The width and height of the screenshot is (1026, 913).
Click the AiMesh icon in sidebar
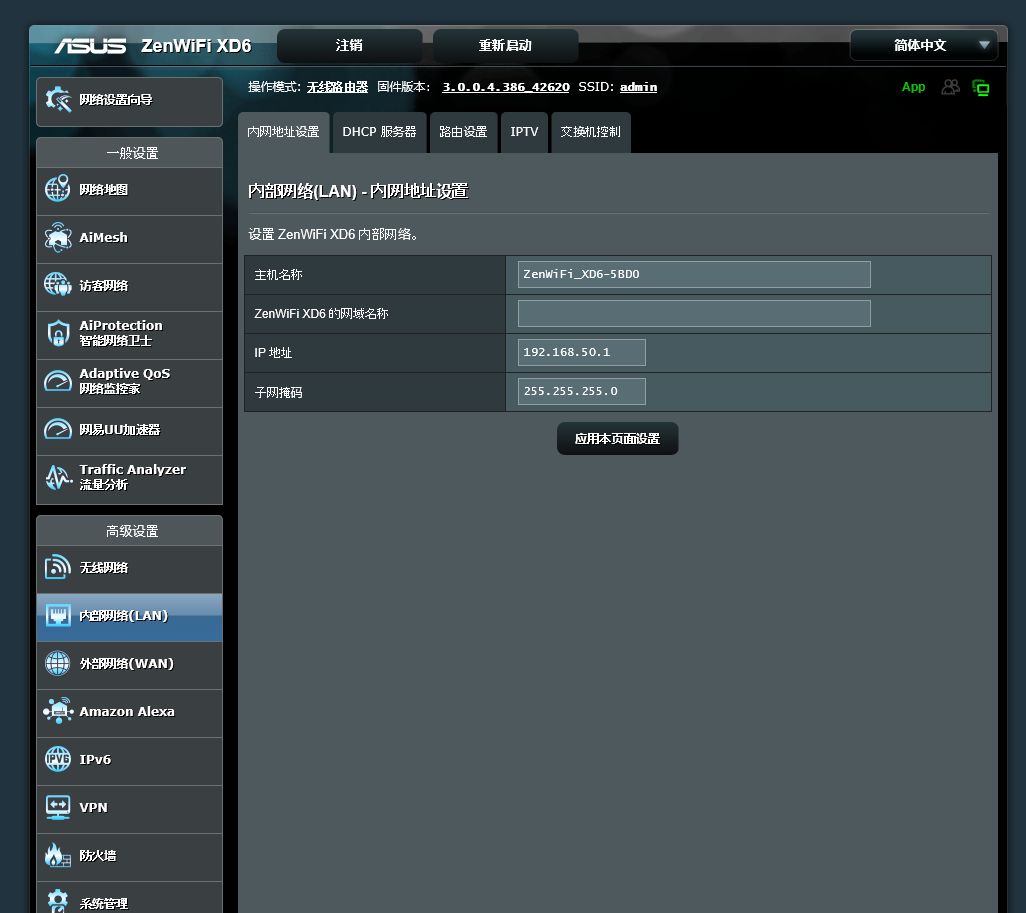58,238
